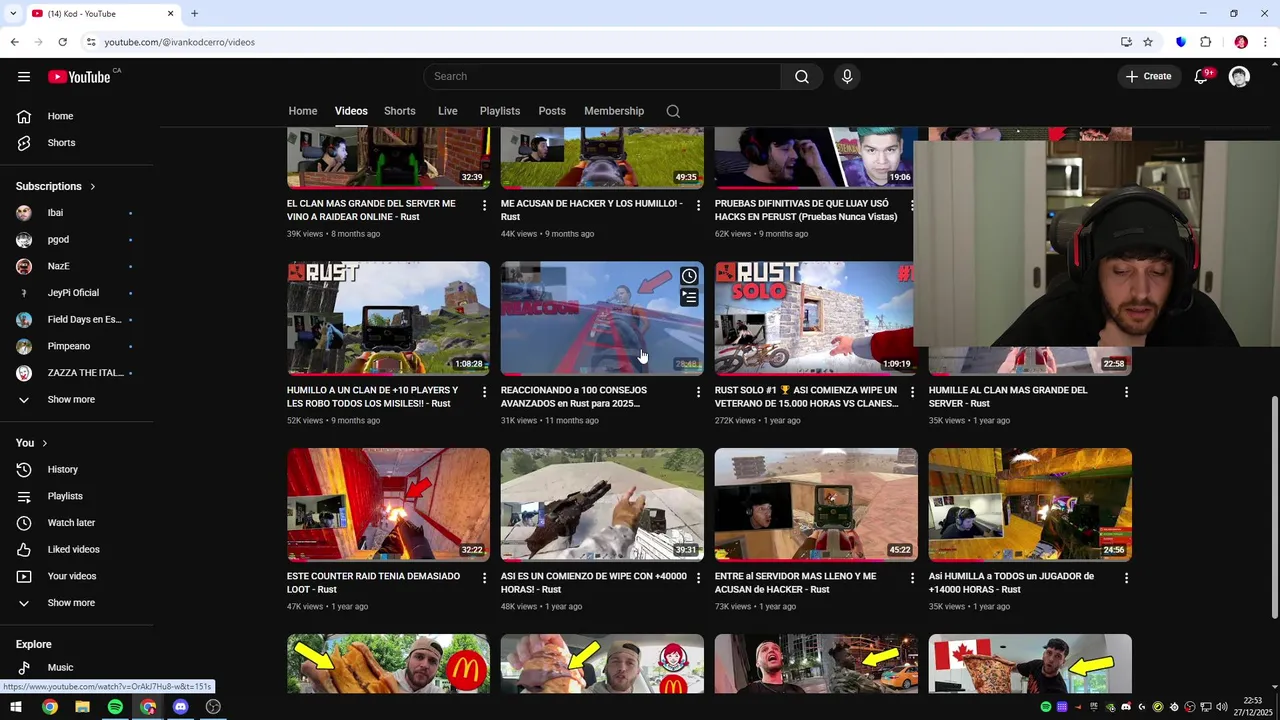This screenshot has height=720, width=1280.
Task: Open options for ESTE COUNTER RAID video
Action: pos(485,578)
